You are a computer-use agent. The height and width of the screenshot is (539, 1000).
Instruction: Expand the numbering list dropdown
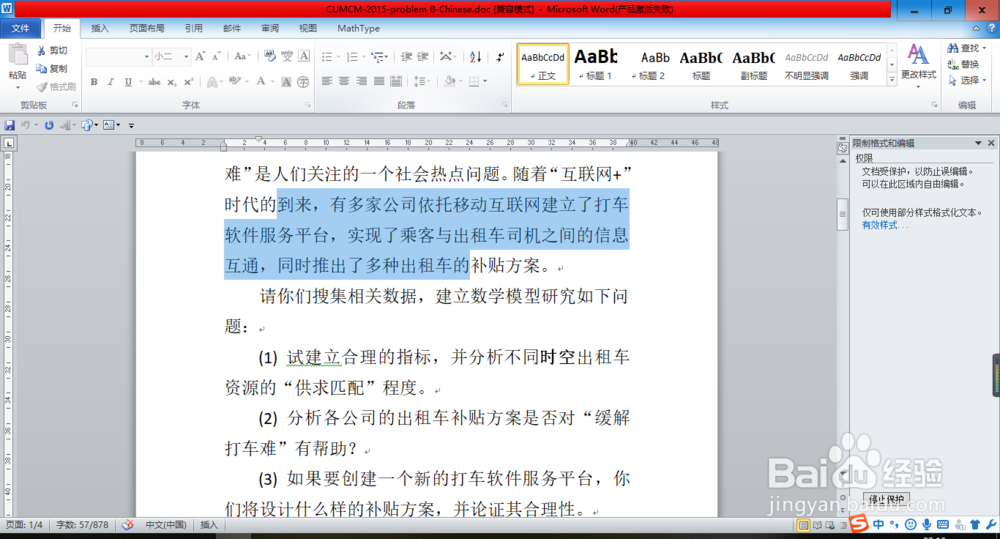point(364,57)
